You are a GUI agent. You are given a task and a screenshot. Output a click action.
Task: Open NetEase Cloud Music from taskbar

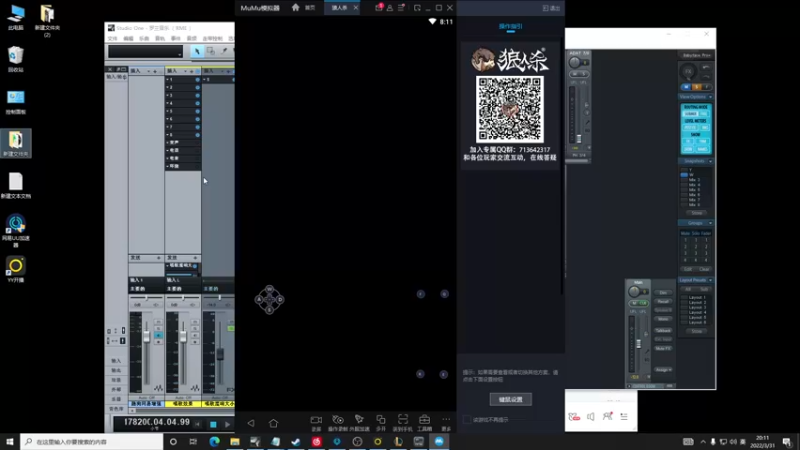coord(316,441)
